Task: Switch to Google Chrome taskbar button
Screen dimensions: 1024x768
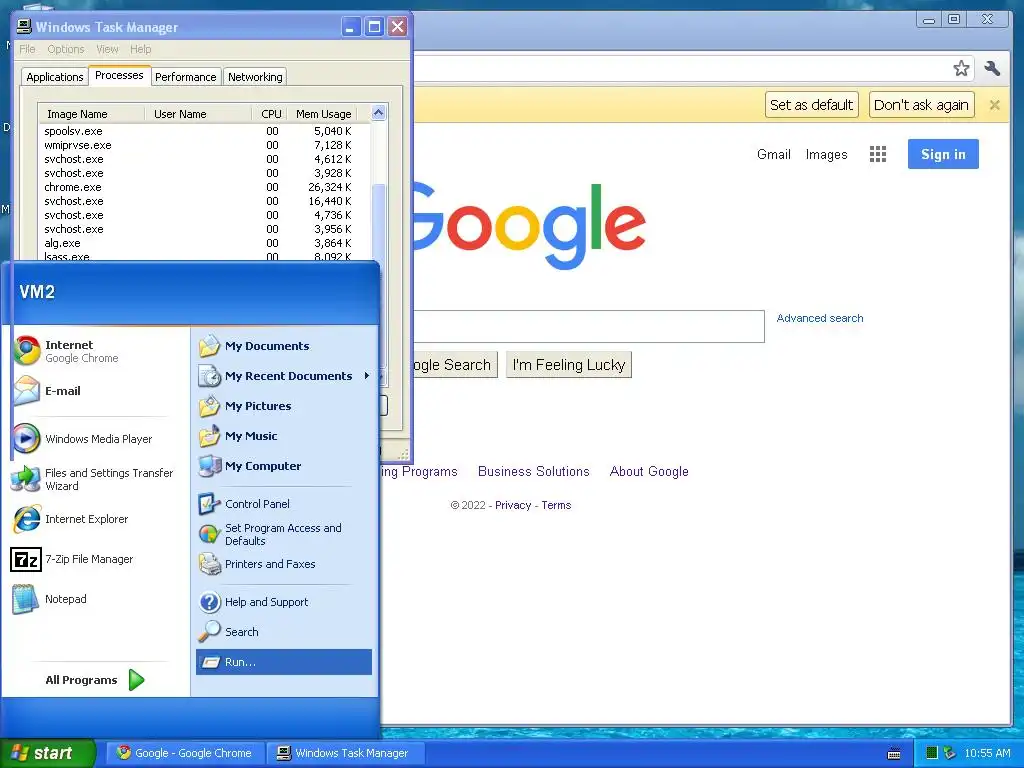Action: [x=184, y=753]
